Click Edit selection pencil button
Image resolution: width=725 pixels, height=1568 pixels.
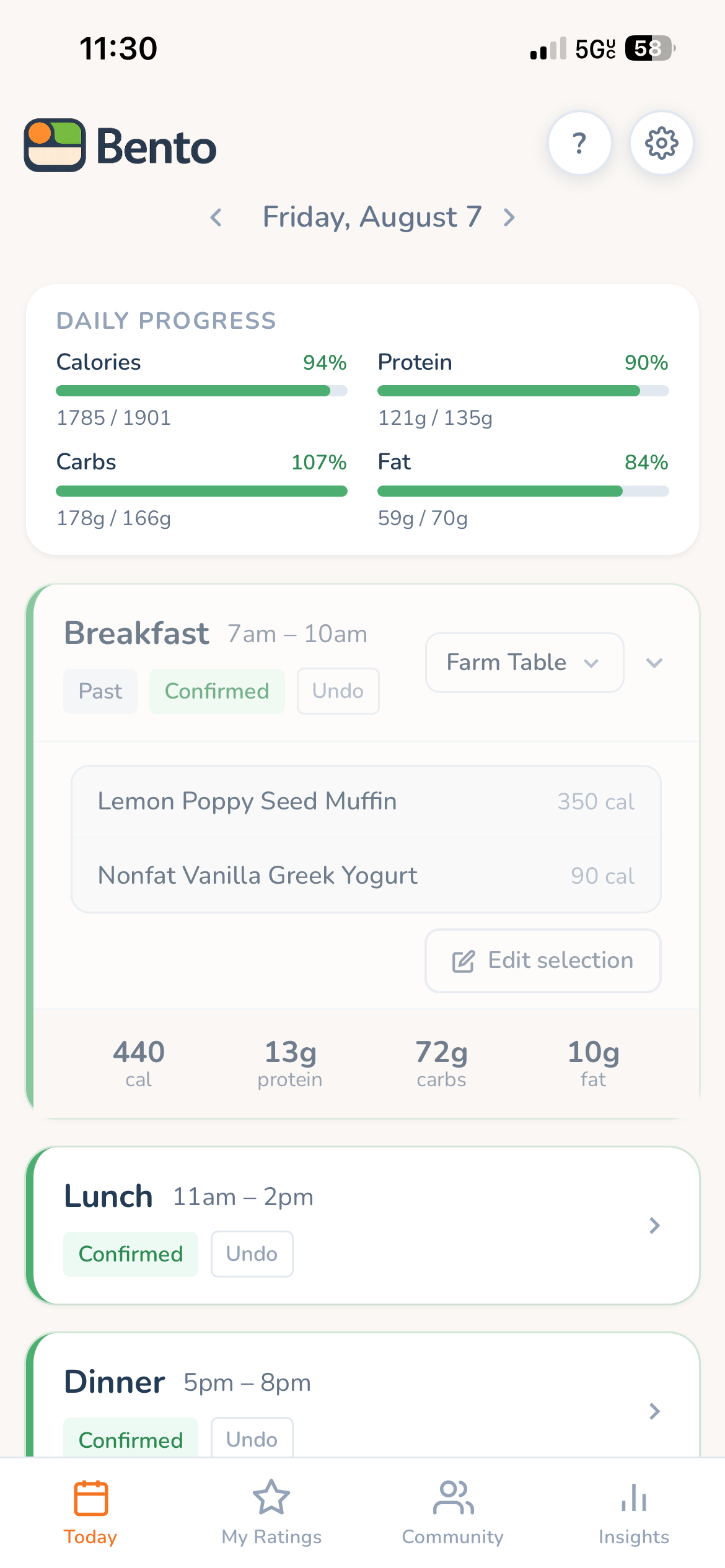pos(543,960)
